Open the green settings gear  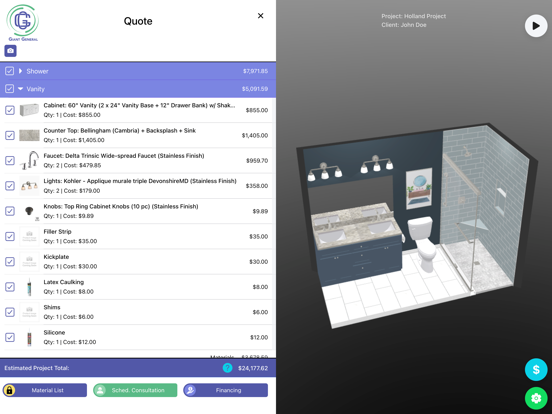coord(536,398)
